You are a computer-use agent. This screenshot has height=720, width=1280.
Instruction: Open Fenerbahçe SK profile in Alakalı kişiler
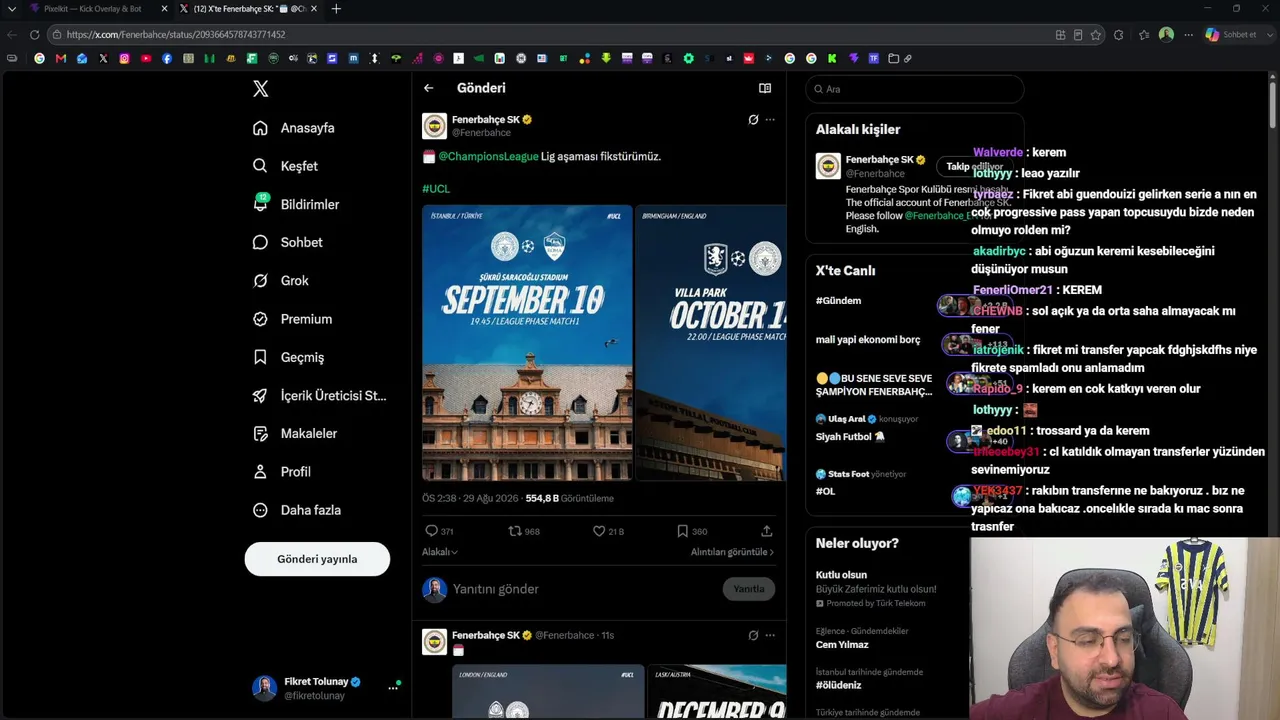[880, 159]
